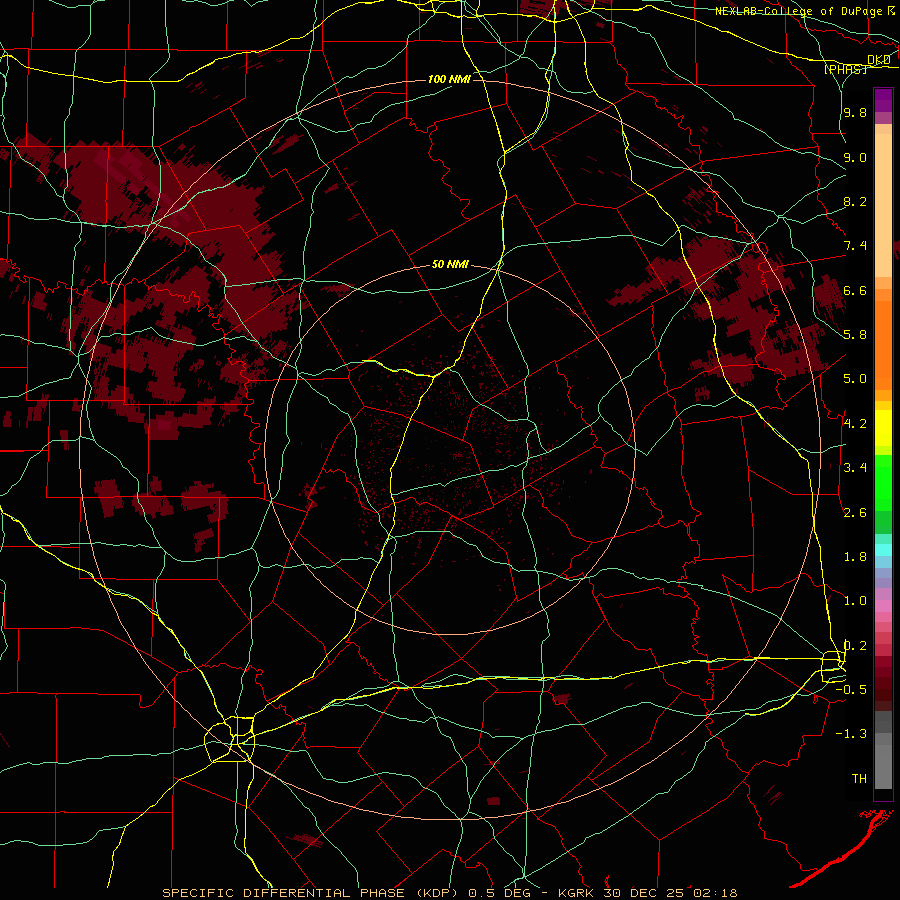This screenshot has width=900, height=900.
Task: Click the 0.2 scale value
Action: pos(855,646)
